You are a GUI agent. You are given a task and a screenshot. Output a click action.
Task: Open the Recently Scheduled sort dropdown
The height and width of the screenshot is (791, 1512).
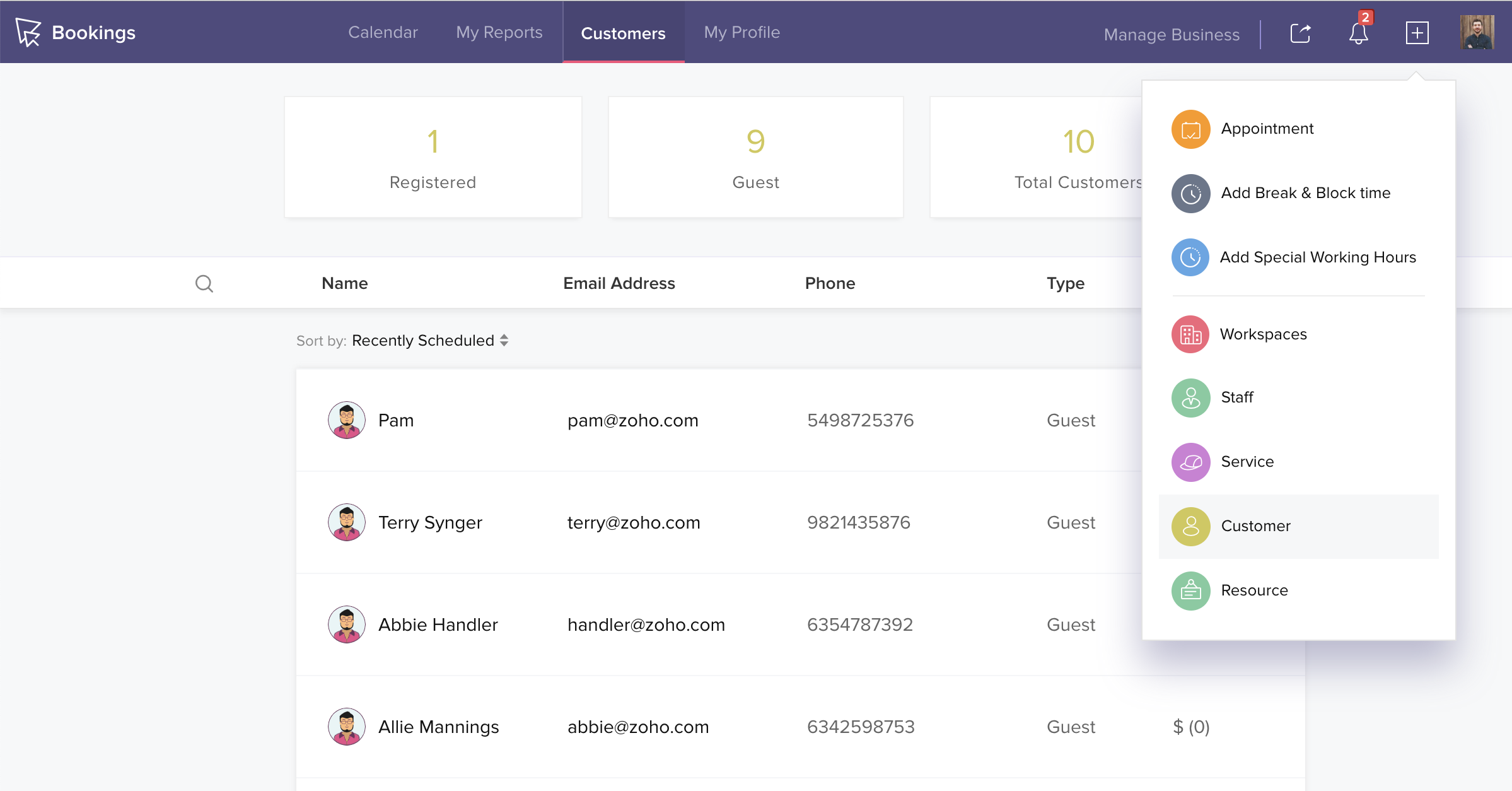(429, 341)
